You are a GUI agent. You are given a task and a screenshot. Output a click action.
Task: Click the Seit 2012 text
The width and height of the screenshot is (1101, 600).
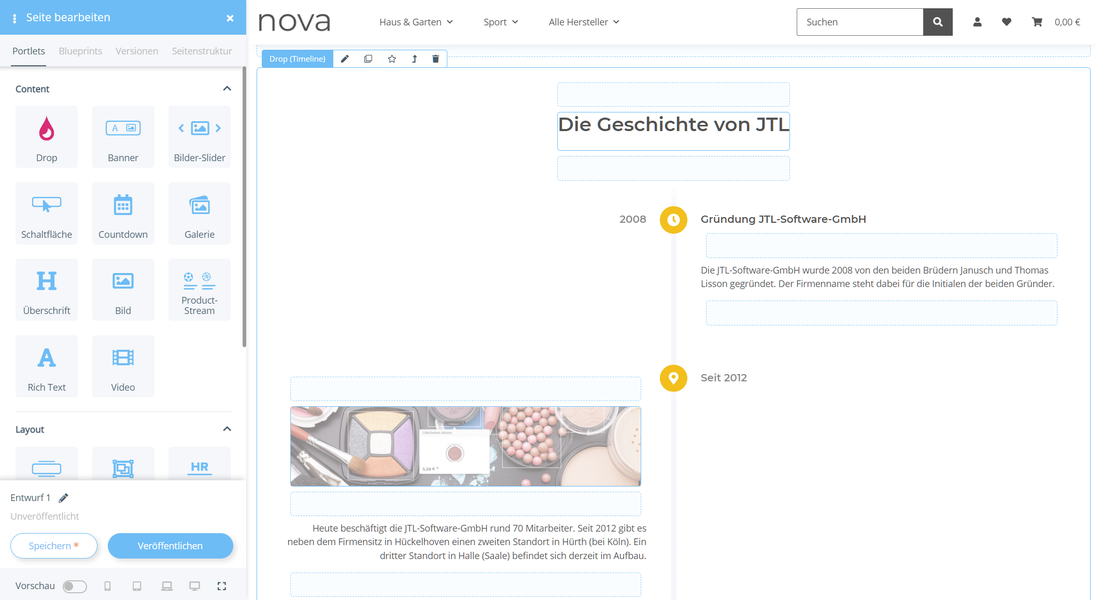click(723, 378)
